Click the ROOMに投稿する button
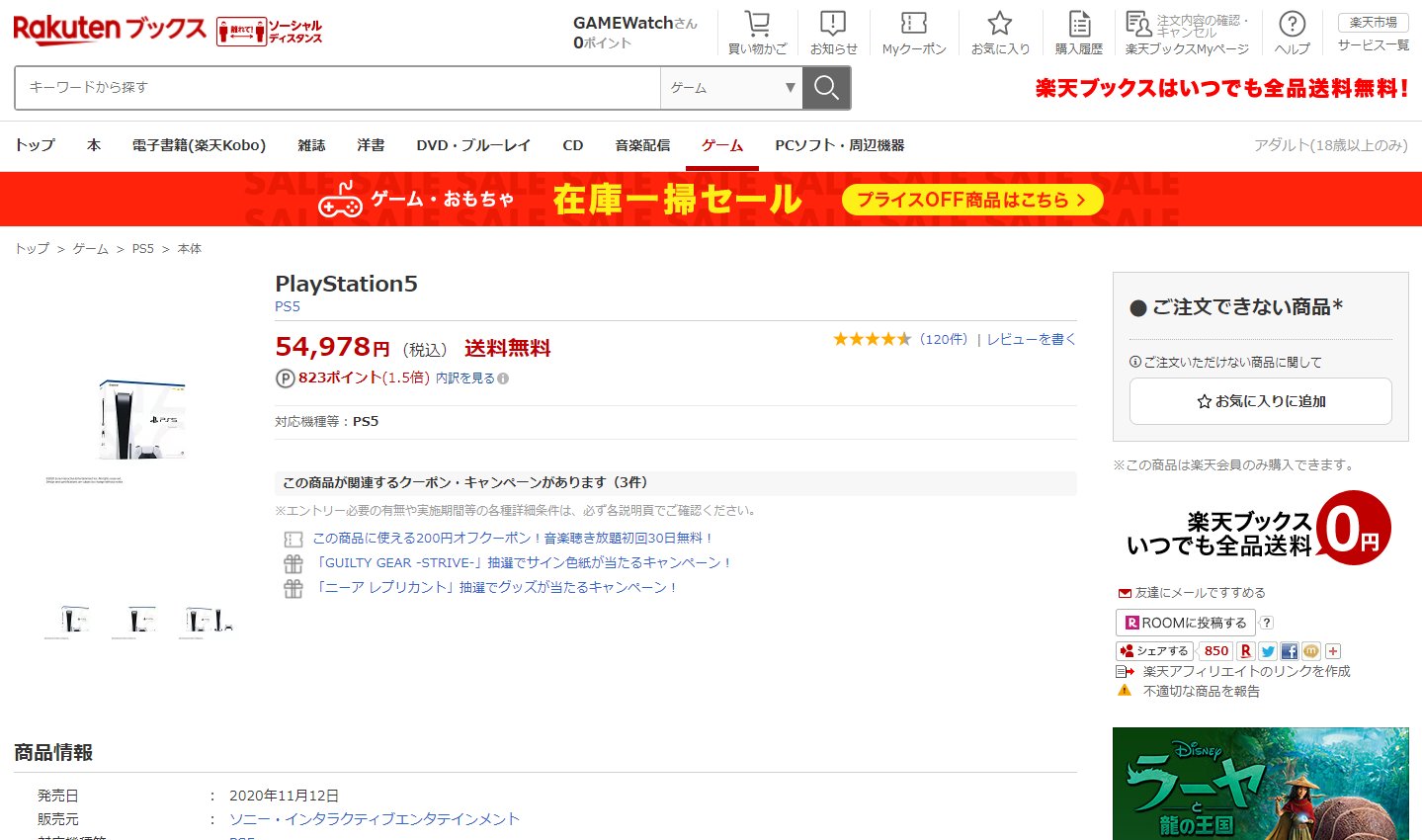Viewport: 1422px width, 840px height. pos(1186,623)
